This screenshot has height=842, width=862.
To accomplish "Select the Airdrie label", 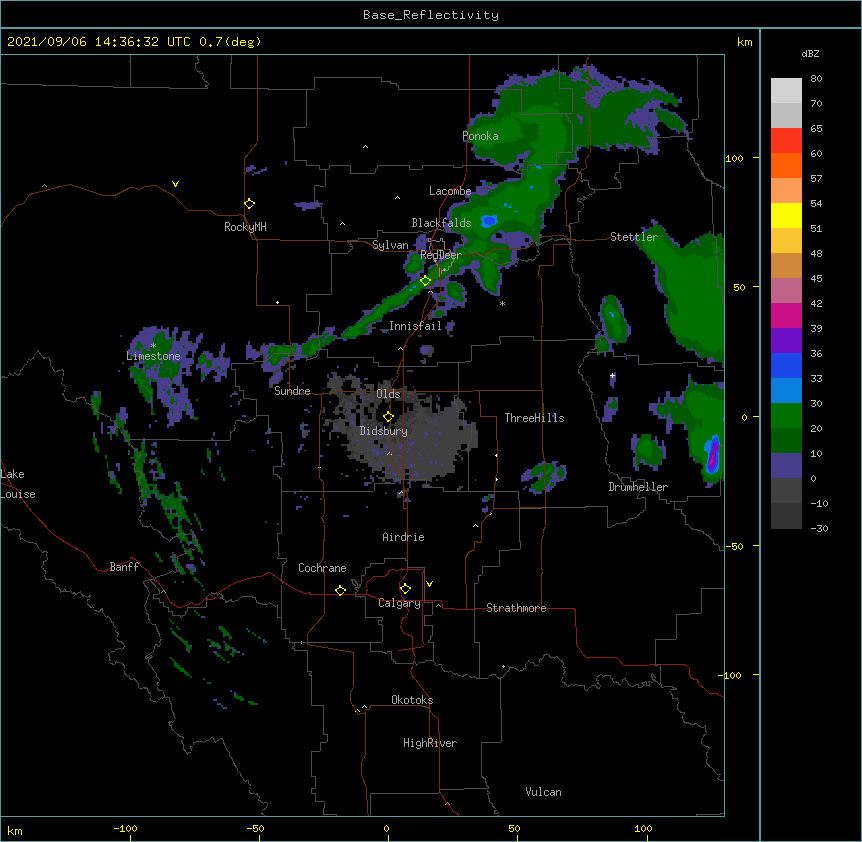I will (x=403, y=537).
